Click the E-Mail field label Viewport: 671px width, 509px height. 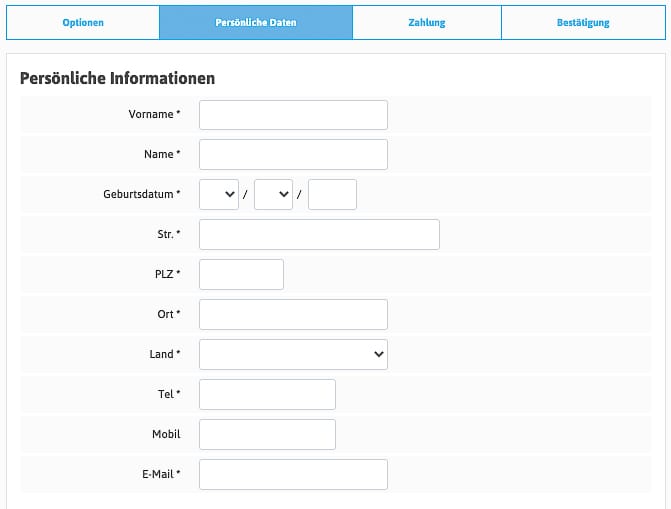[157, 474]
